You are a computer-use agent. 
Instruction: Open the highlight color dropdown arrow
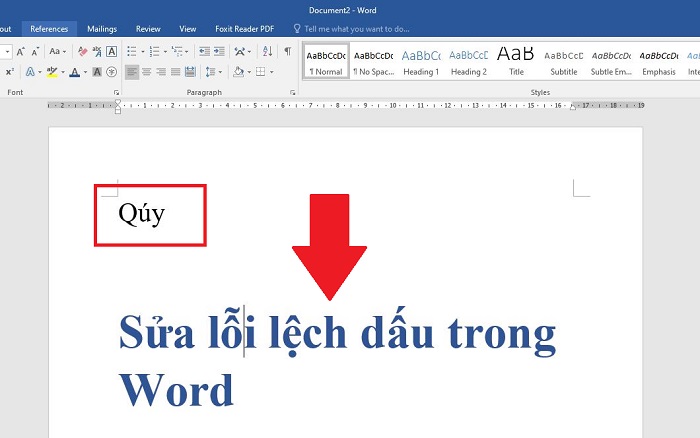pos(62,72)
